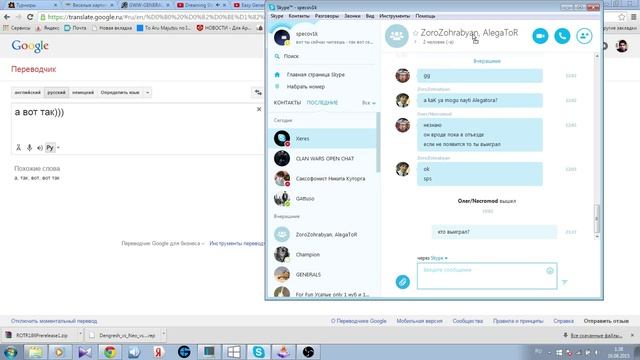Switch to the КОНТАКТЫ tab in Skype
Image resolution: width=640 pixels, height=360 pixels.
[x=287, y=103]
